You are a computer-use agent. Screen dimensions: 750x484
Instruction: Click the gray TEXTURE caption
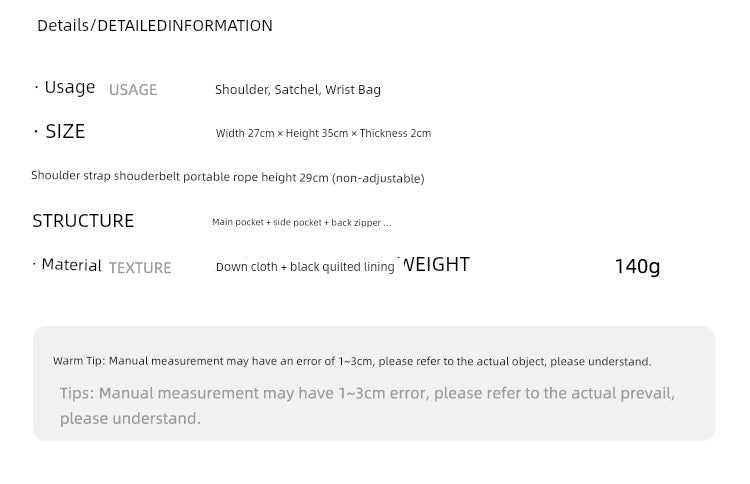[x=140, y=268]
